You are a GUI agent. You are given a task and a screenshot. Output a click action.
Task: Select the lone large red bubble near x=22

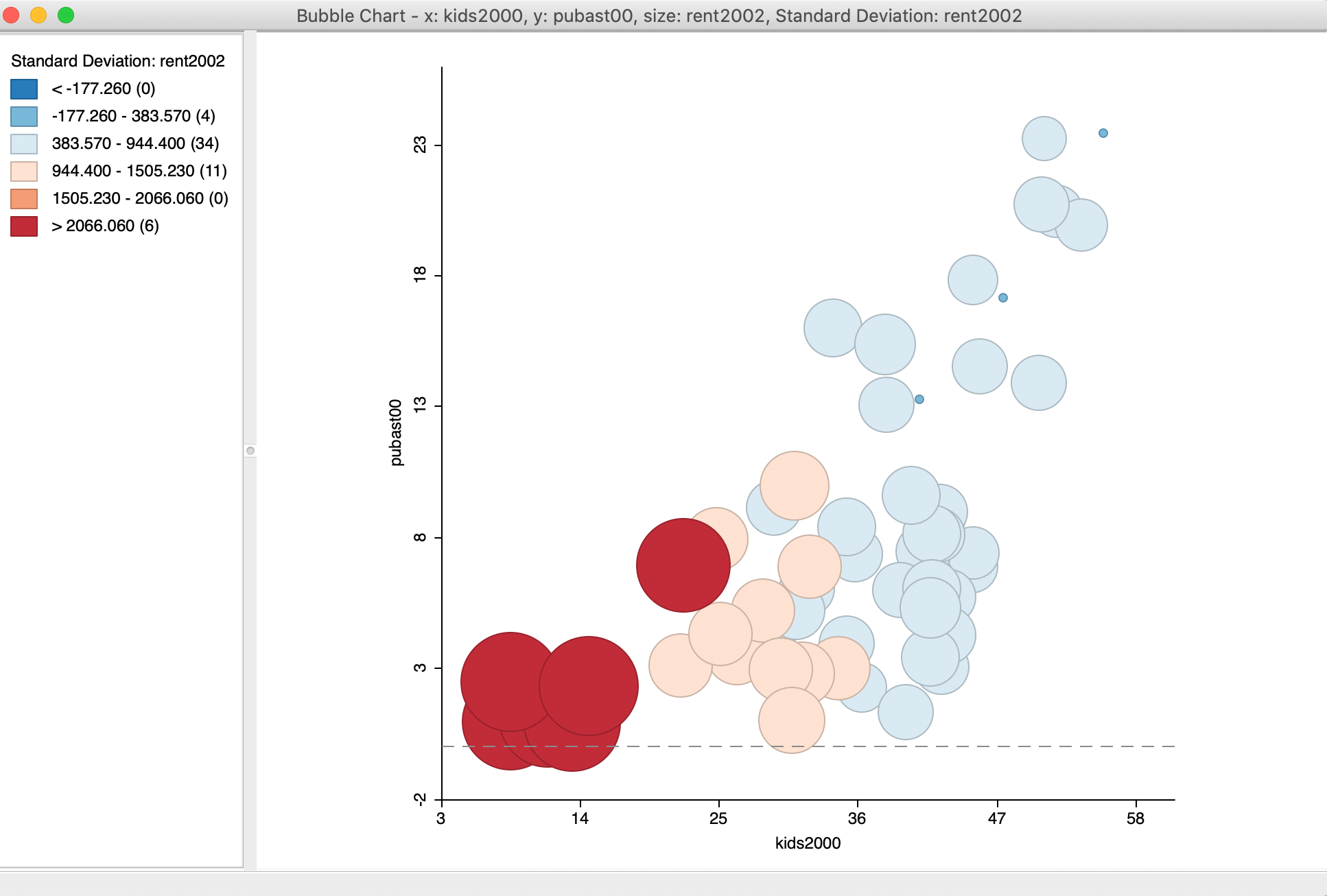click(x=683, y=565)
